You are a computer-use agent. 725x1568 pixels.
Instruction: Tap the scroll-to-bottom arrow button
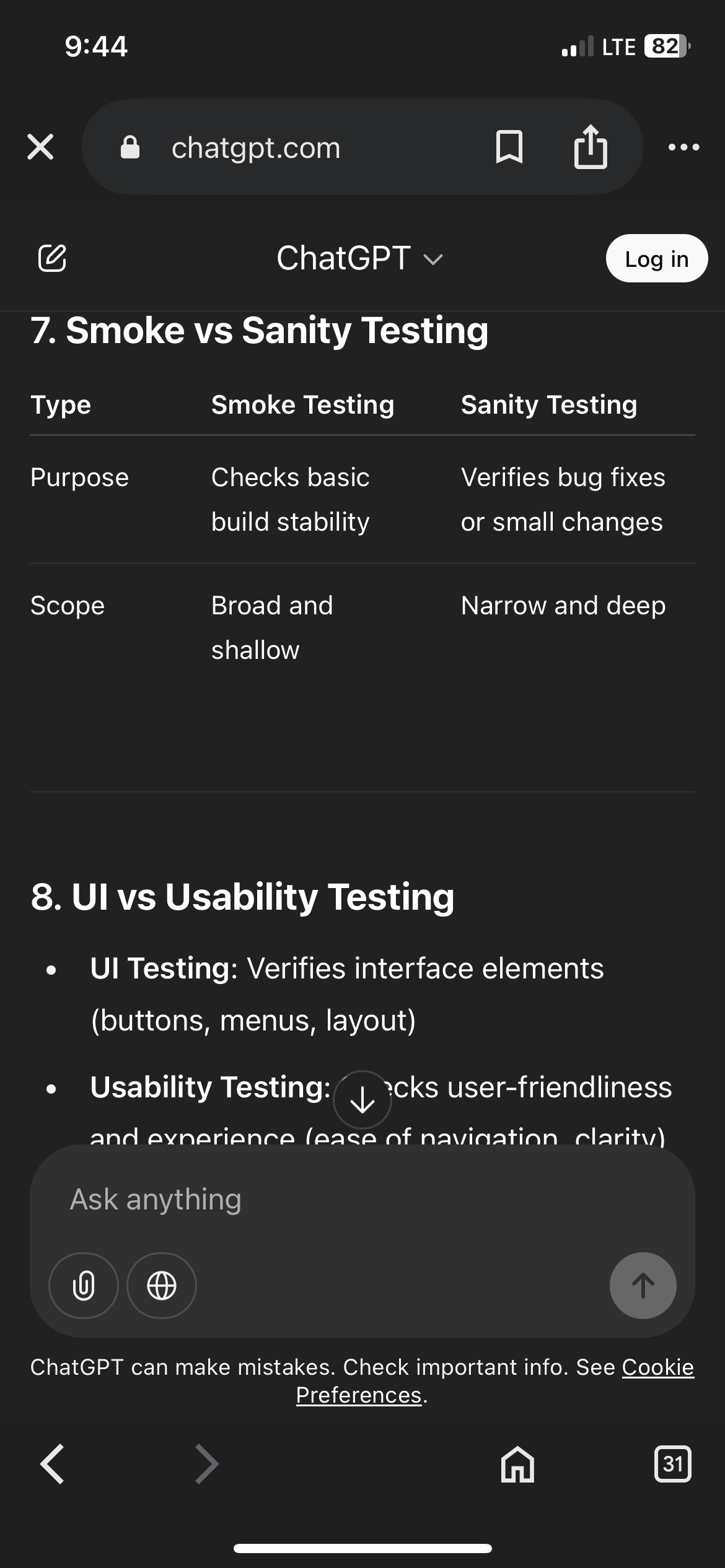(x=362, y=1100)
